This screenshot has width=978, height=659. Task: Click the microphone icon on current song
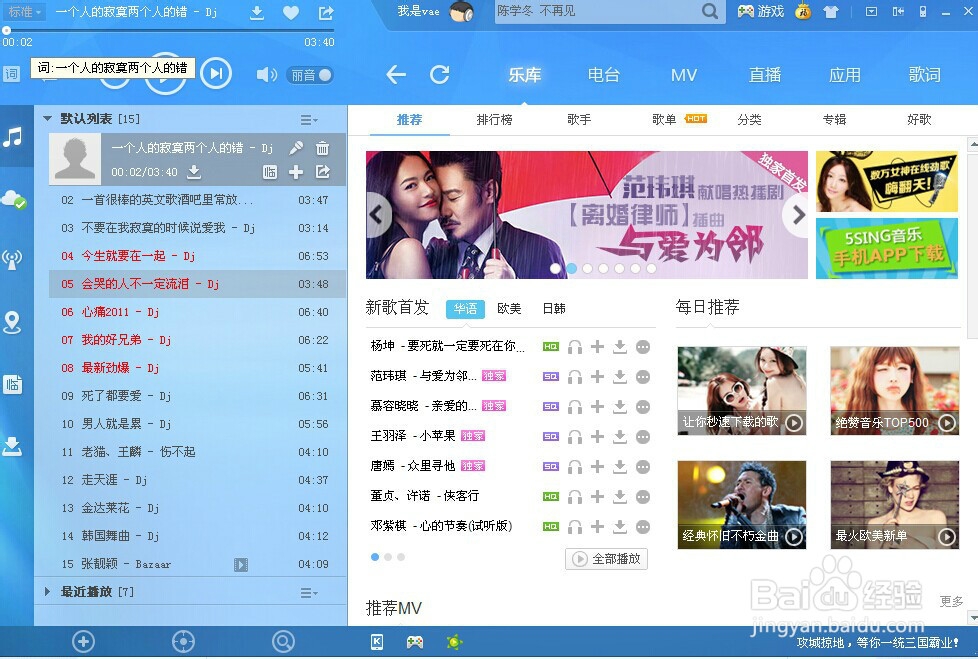[x=296, y=148]
